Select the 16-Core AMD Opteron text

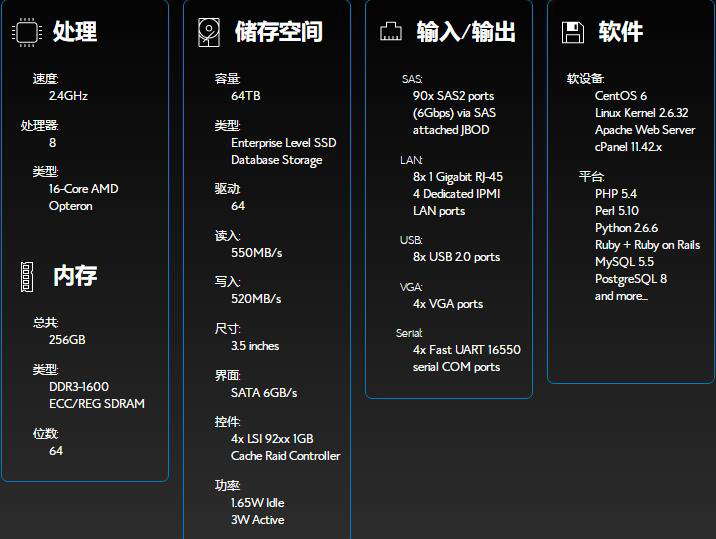coord(83,197)
